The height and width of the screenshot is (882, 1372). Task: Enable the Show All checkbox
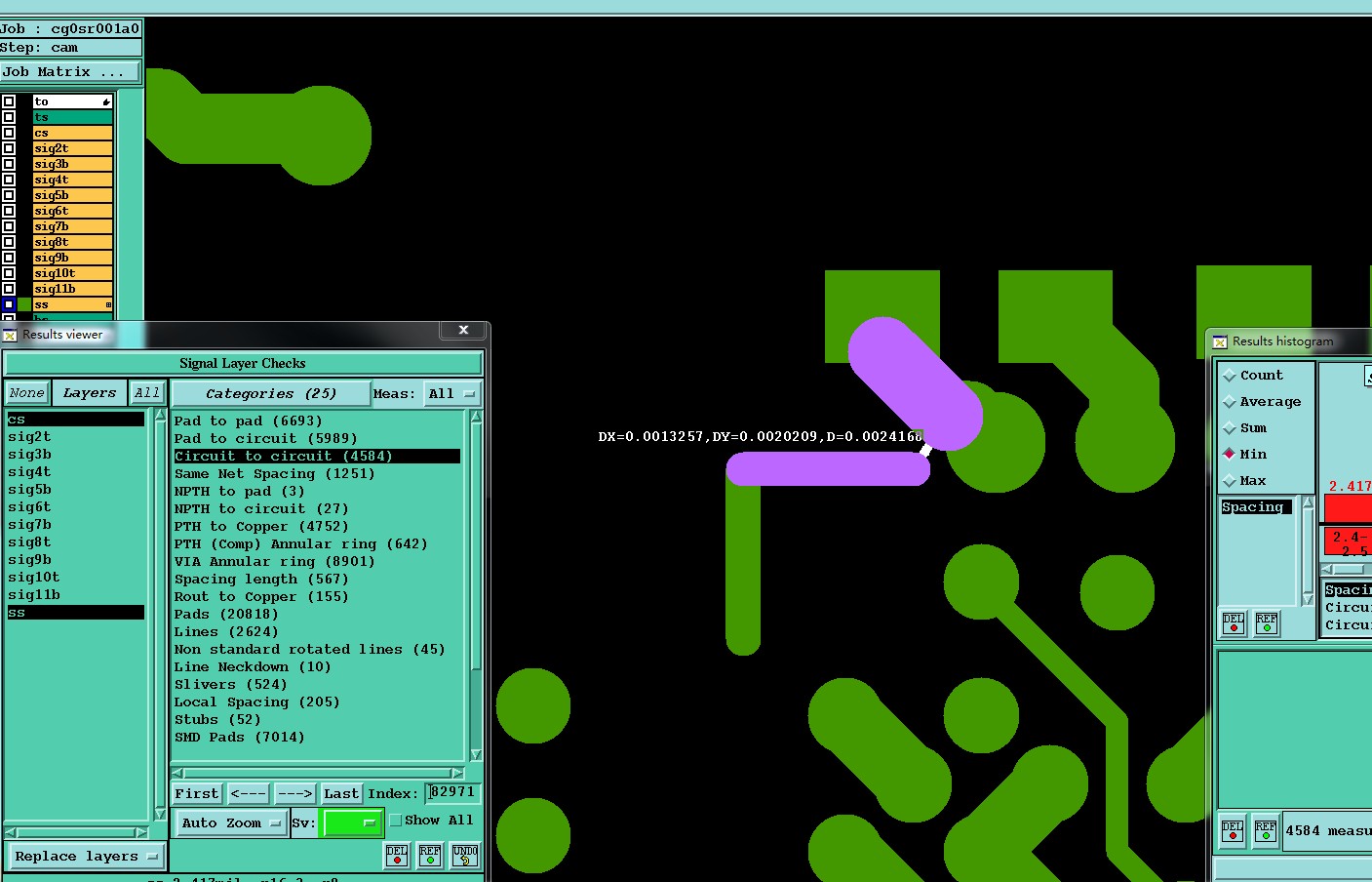396,821
